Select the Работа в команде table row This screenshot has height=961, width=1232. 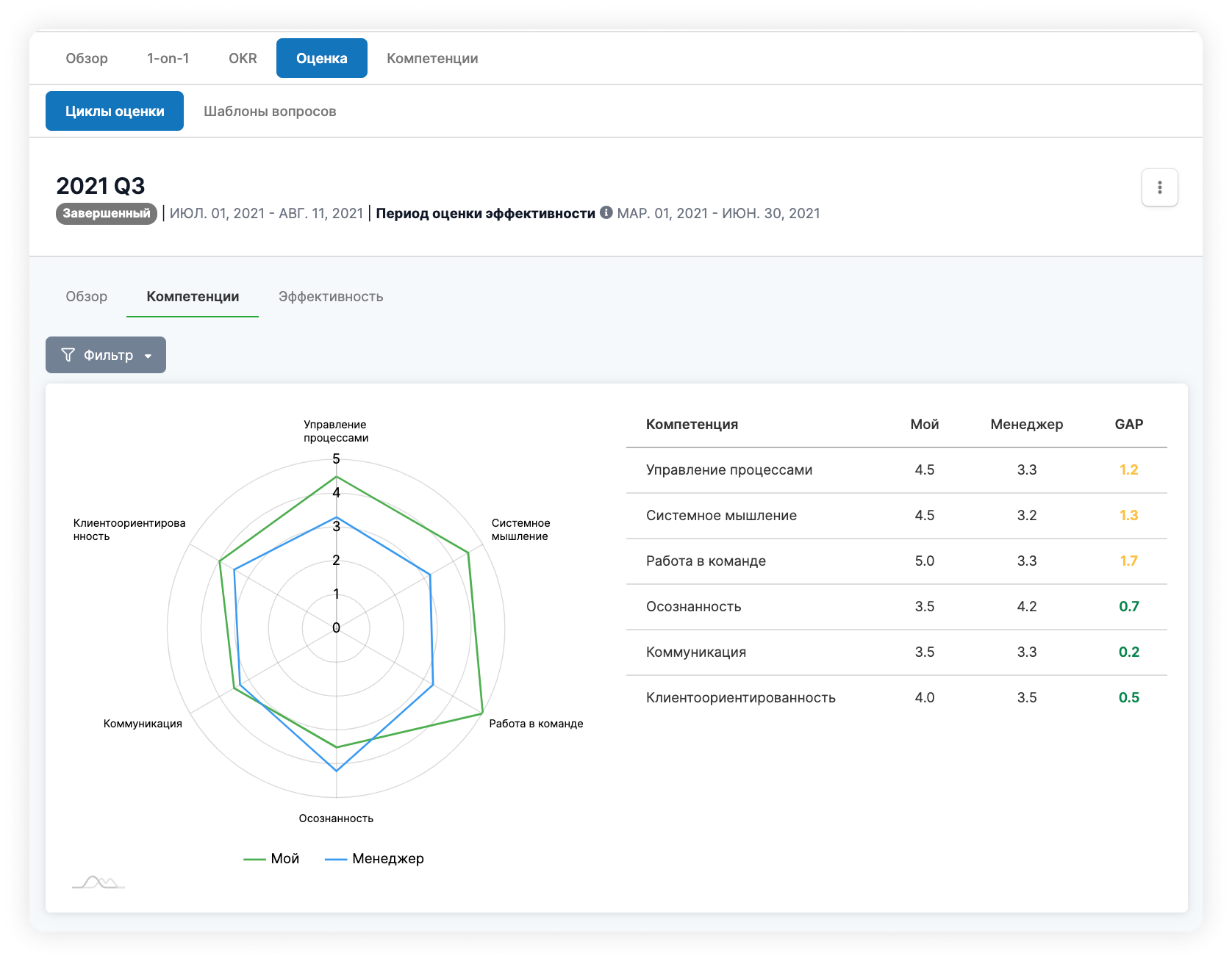click(x=896, y=561)
